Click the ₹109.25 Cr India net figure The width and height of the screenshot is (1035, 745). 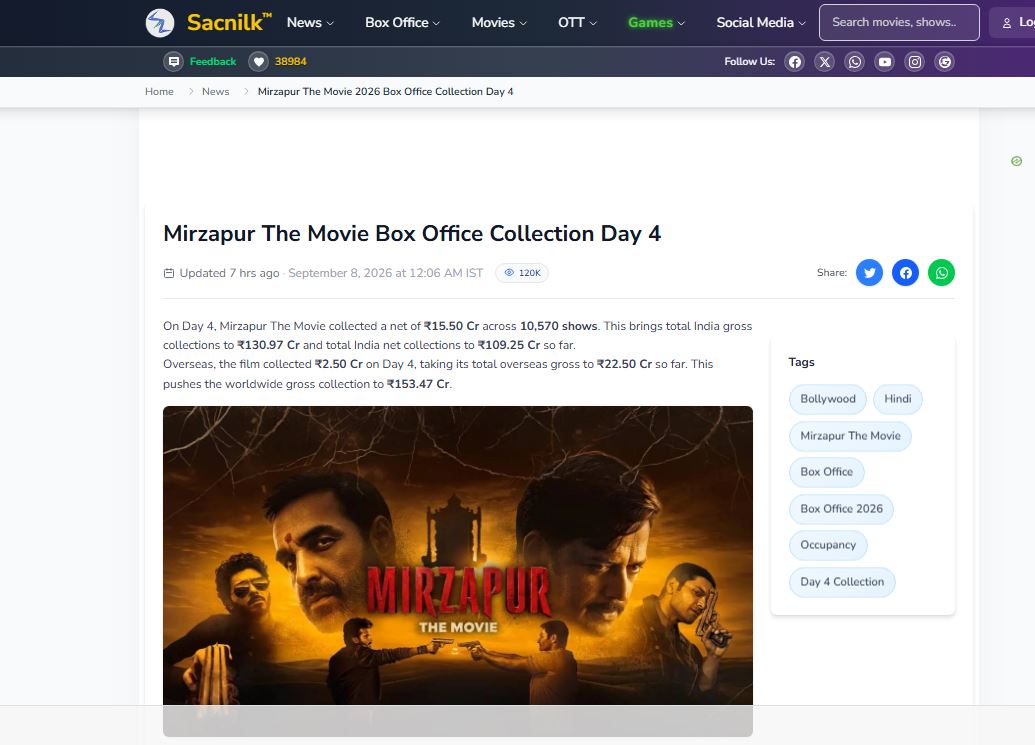click(509, 345)
